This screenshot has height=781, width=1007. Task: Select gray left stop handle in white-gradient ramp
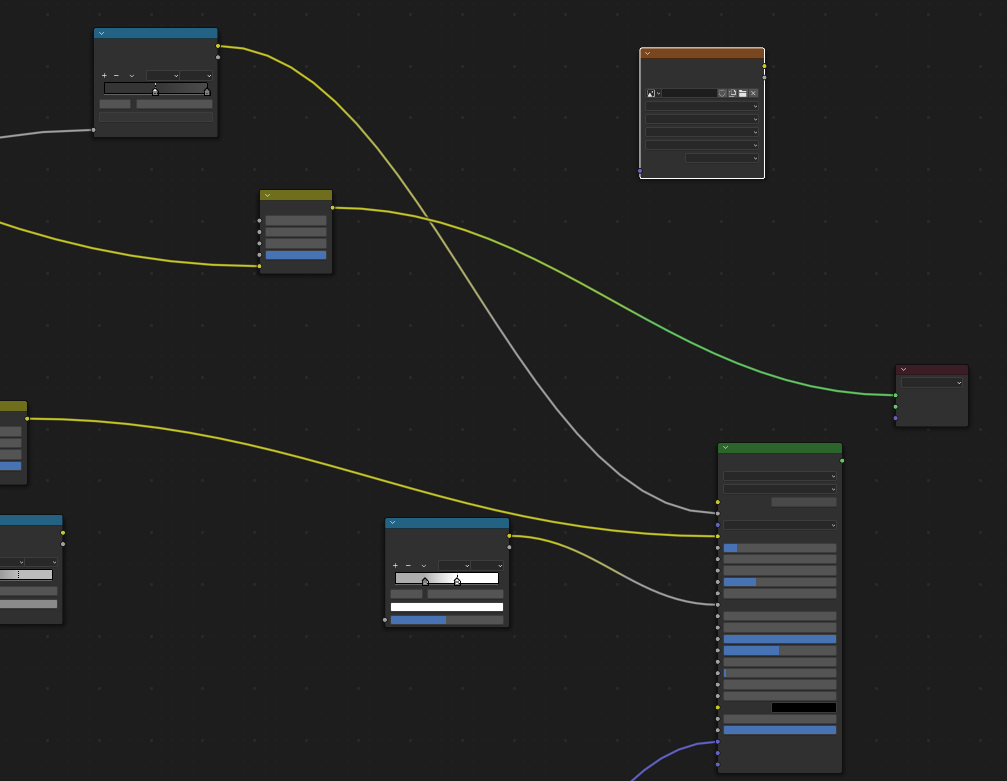click(425, 582)
